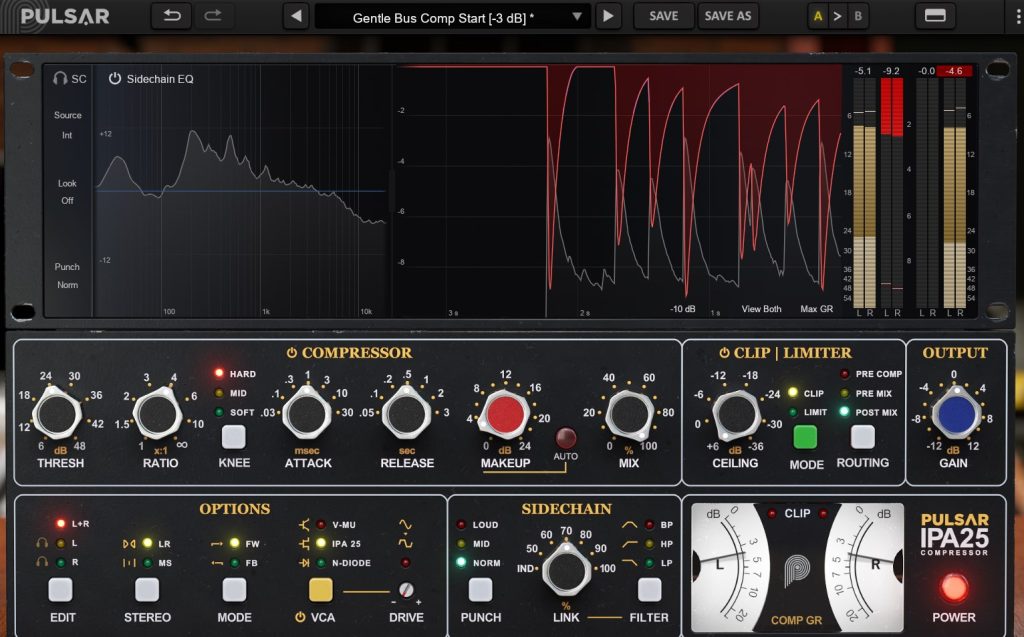Click the Max GR label in graph
The width and height of the screenshot is (1024, 637).
(816, 309)
